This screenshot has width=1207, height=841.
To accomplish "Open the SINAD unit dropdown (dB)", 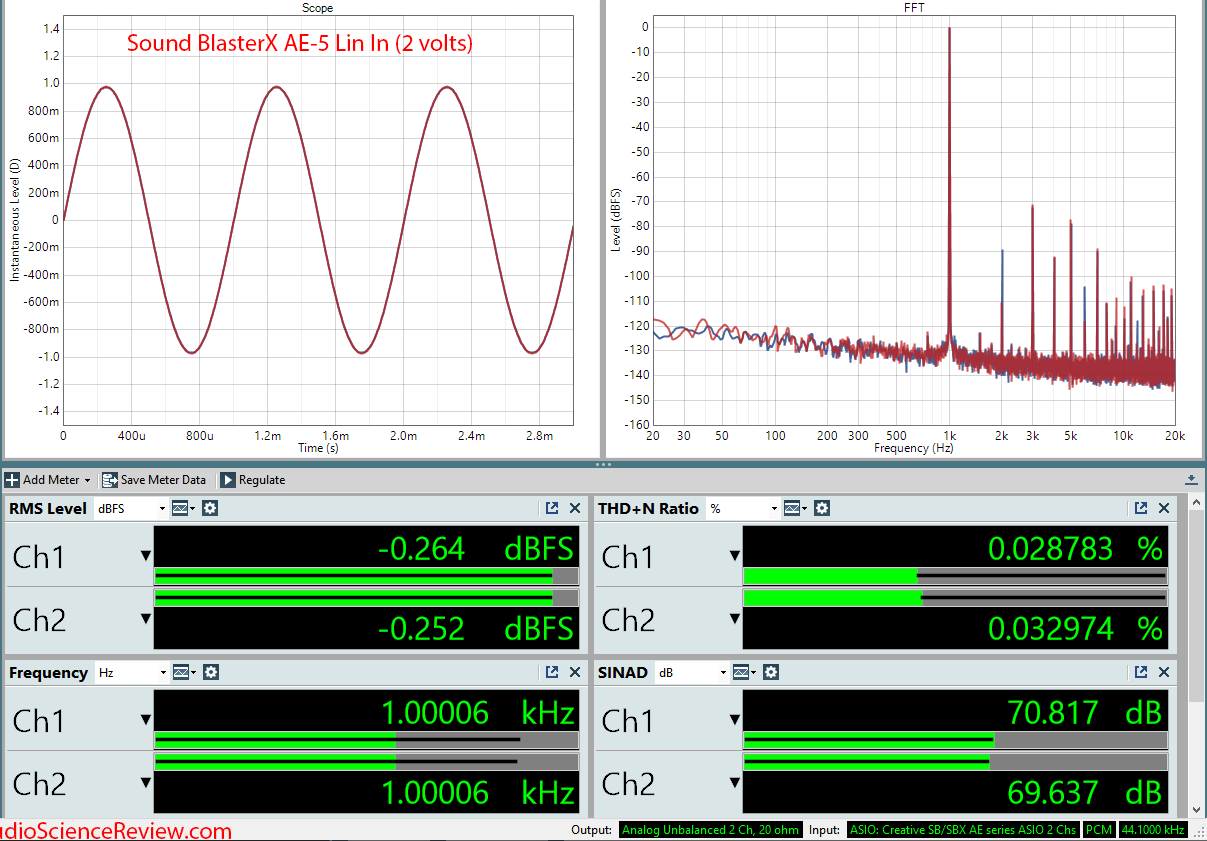I will pos(690,673).
